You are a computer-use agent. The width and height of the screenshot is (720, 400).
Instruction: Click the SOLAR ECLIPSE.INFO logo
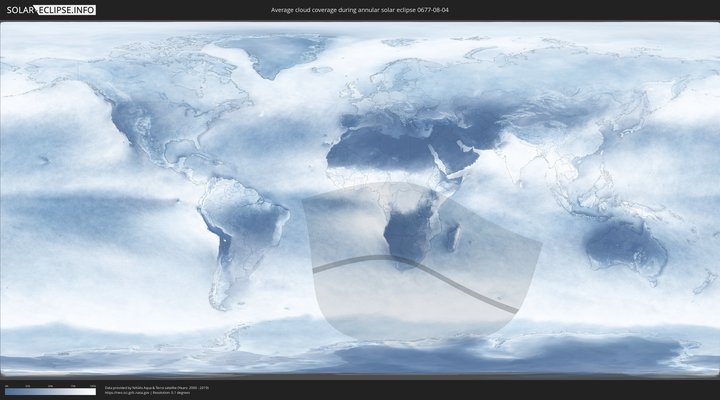[x=50, y=9]
